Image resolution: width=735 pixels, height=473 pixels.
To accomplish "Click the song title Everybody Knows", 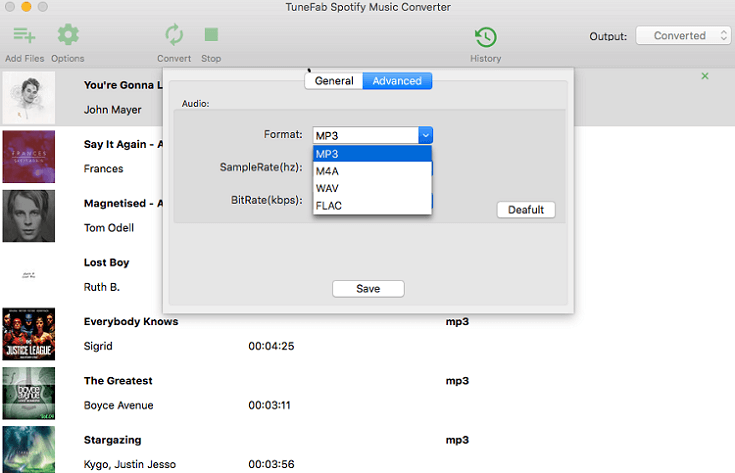I will (x=131, y=322).
